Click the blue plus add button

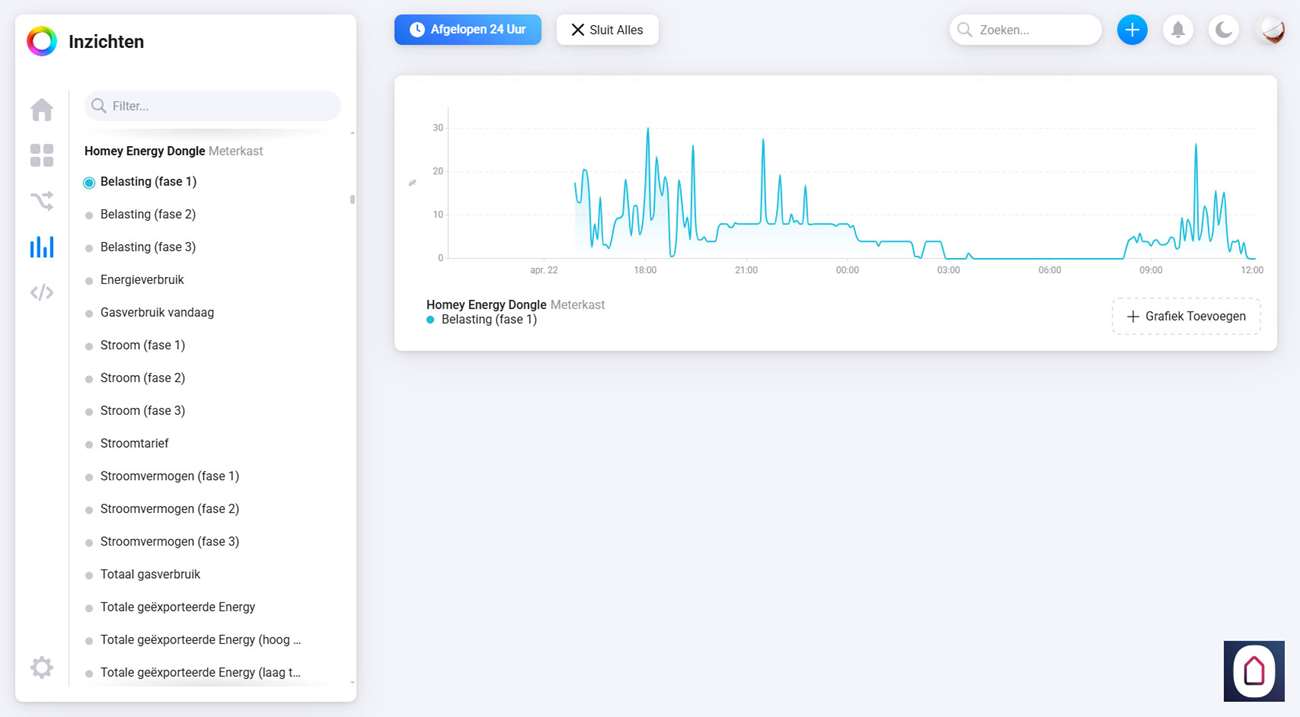[1132, 30]
